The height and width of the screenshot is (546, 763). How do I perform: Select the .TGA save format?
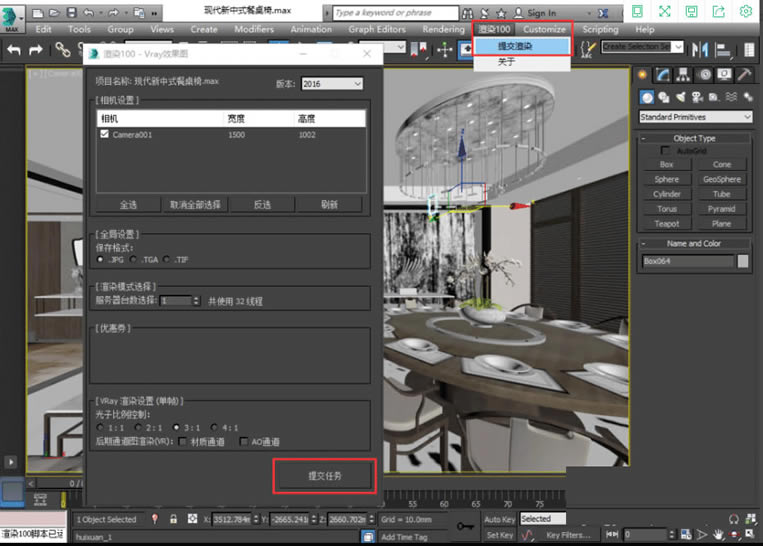132,259
